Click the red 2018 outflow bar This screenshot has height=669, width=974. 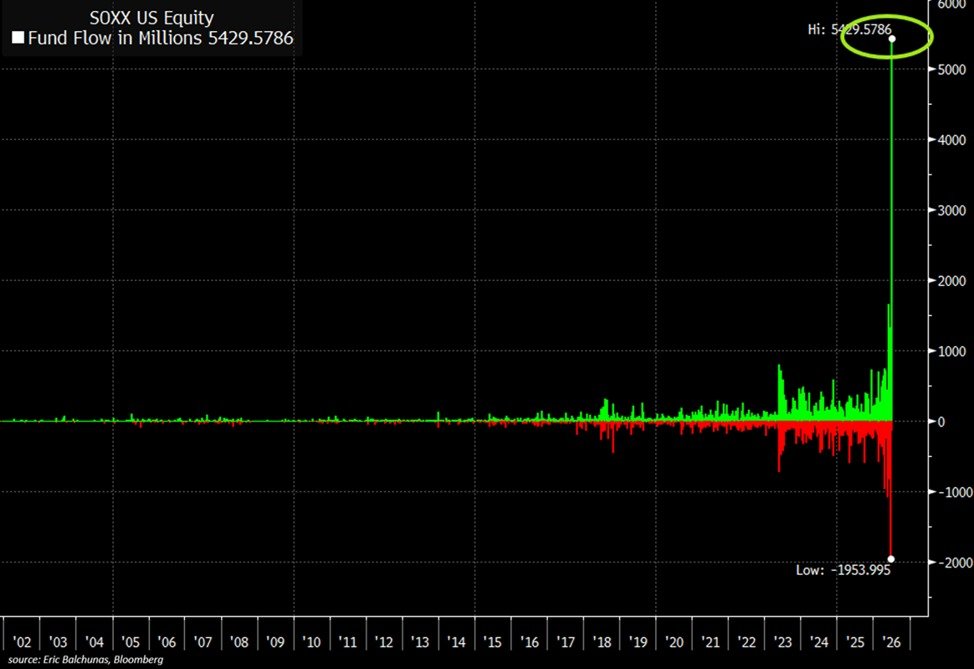(x=613, y=437)
